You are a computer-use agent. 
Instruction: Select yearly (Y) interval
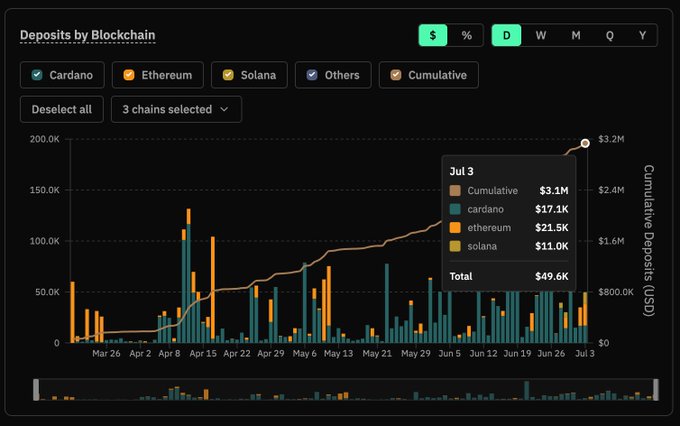pyautogui.click(x=642, y=35)
